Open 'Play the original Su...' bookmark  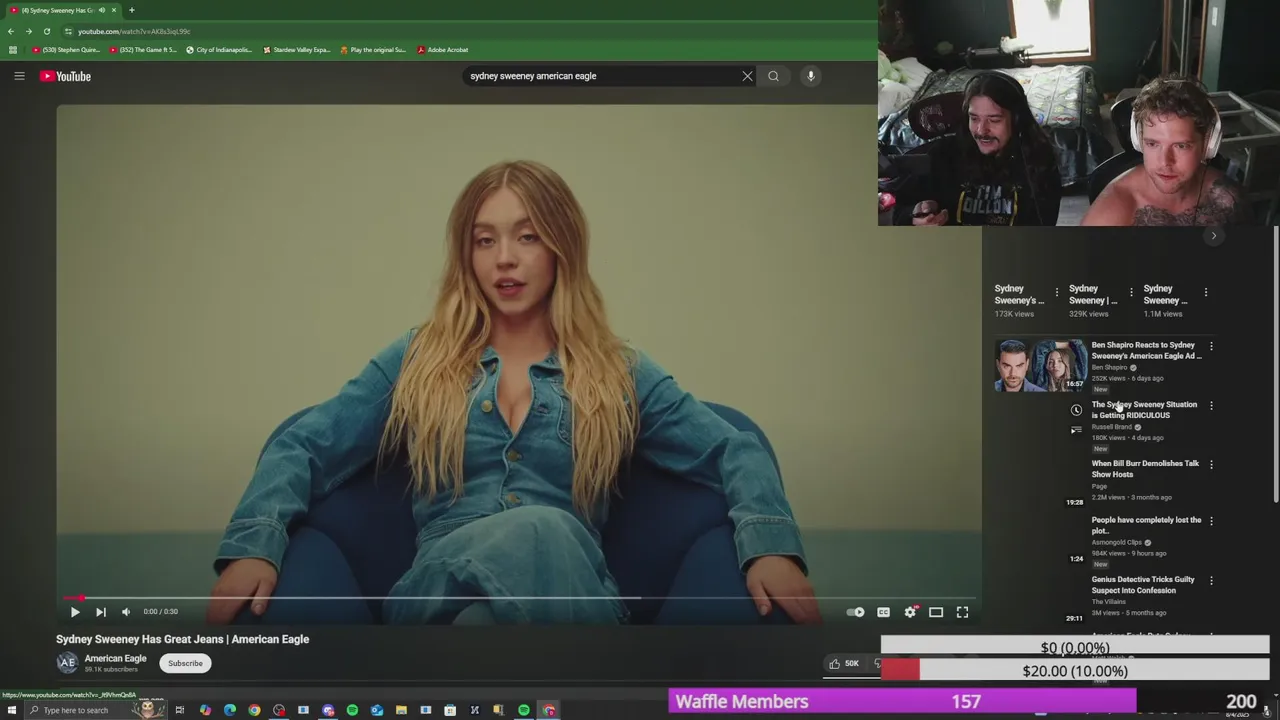click(373, 49)
